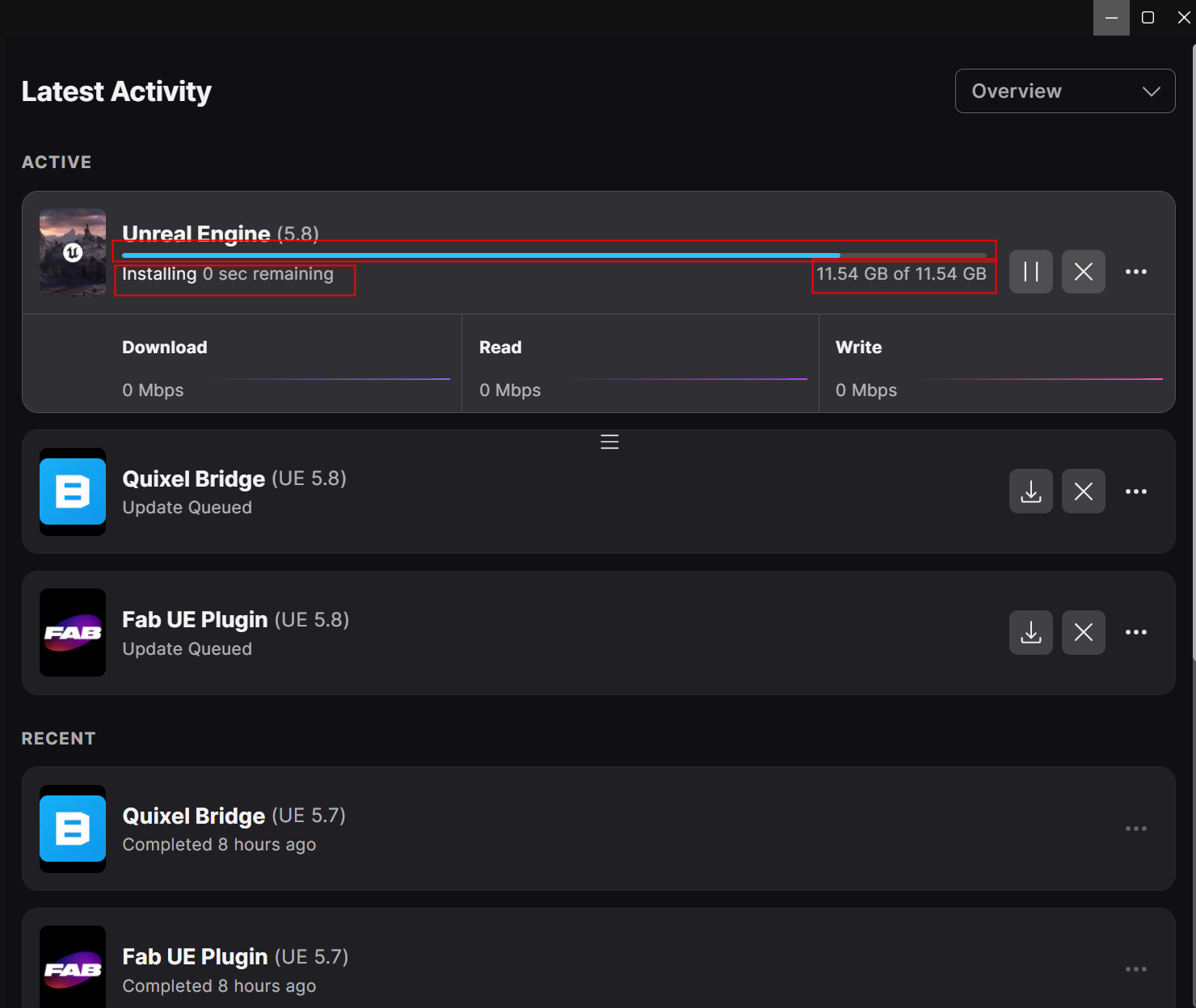Screen dimensions: 1196x1008
Task: Click the Quixel Bridge UE 5.8 icon
Action: point(73,491)
